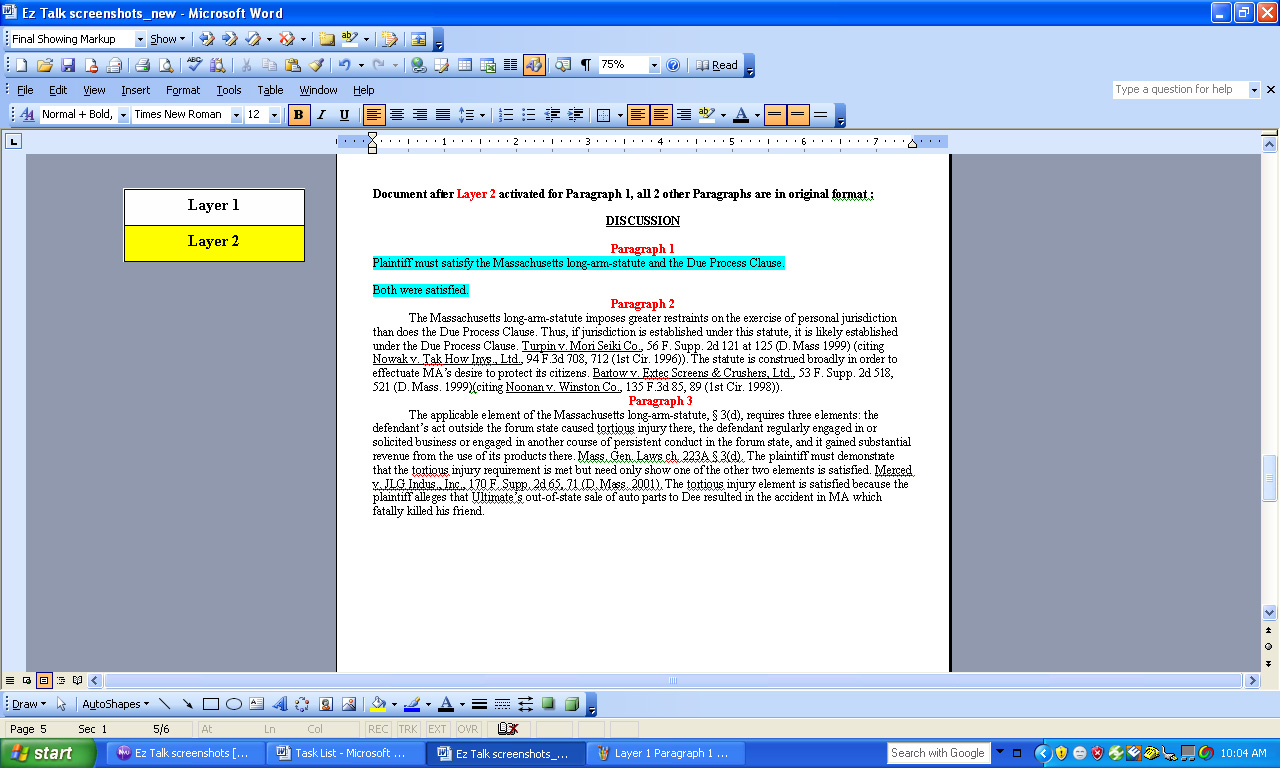Click the Insert Hyperlink icon

click(x=418, y=65)
